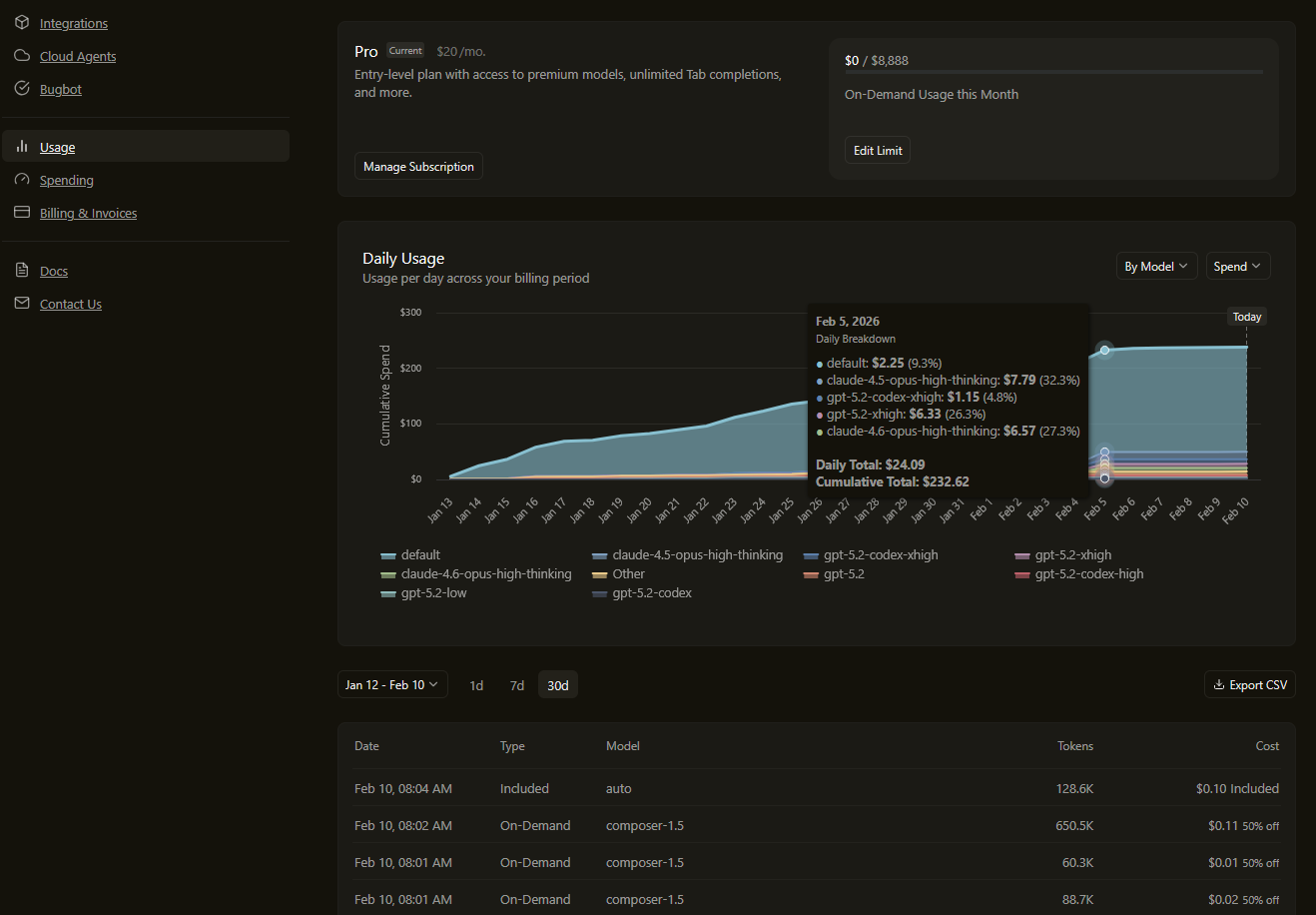
Task: Expand the Jan 12 - Feb 10 date range
Action: point(391,685)
